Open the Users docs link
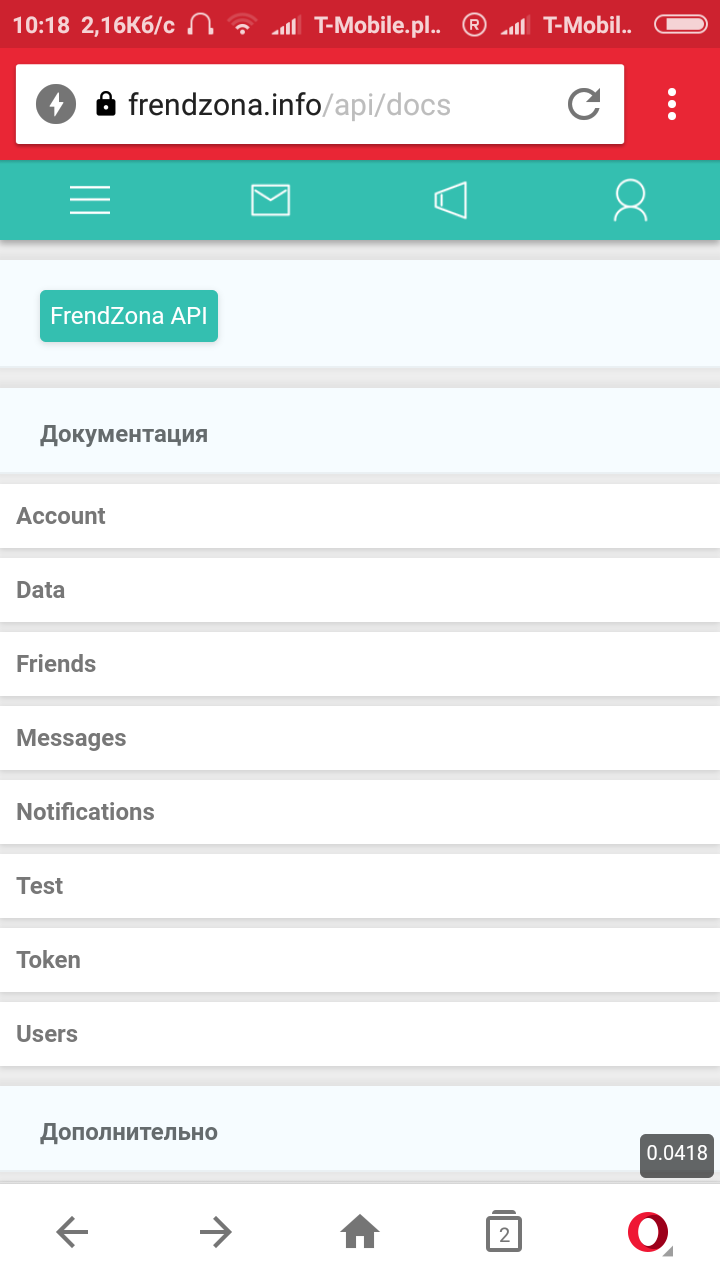 coord(47,1034)
